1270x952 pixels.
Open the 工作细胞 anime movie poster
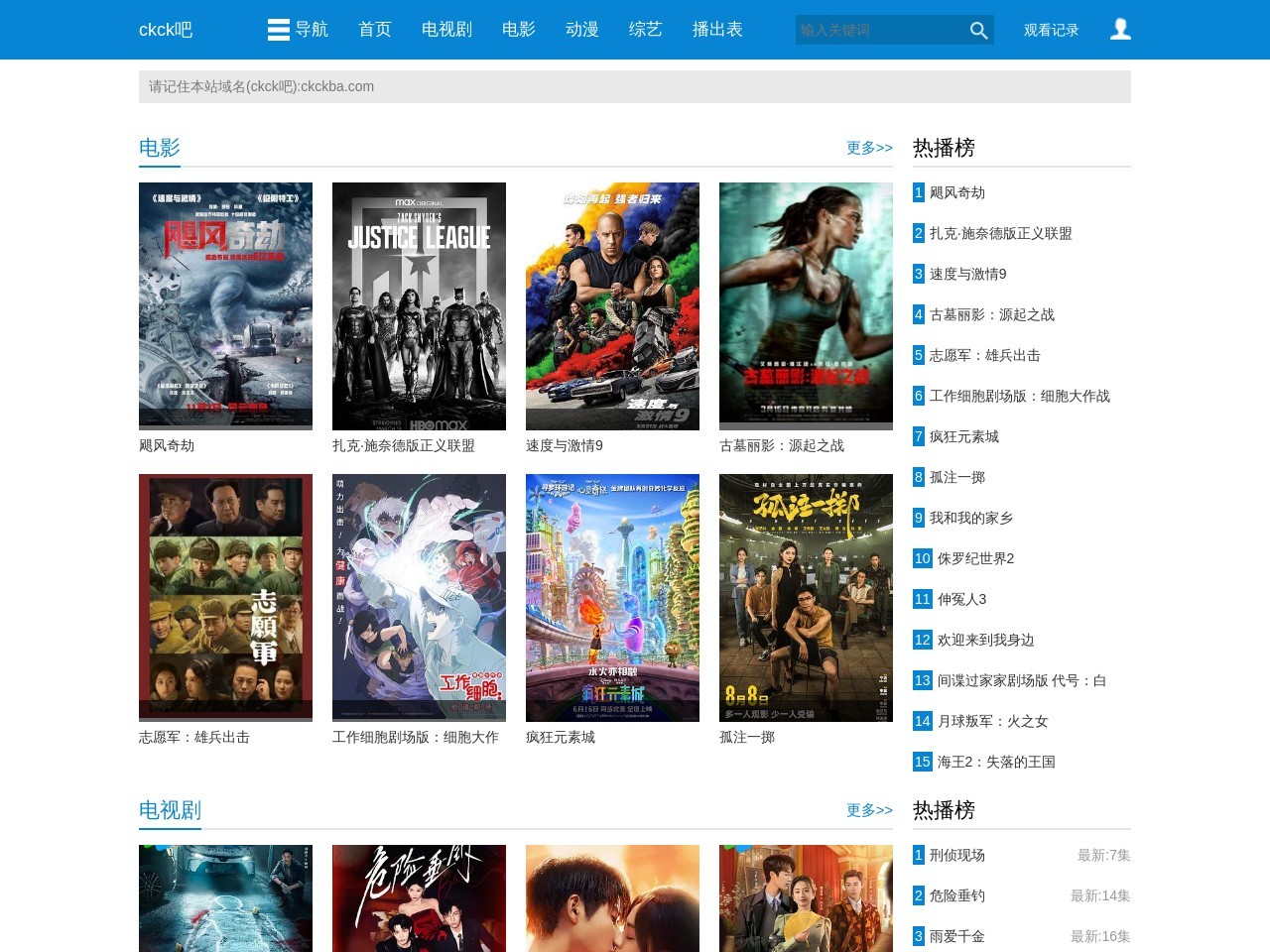(x=419, y=598)
